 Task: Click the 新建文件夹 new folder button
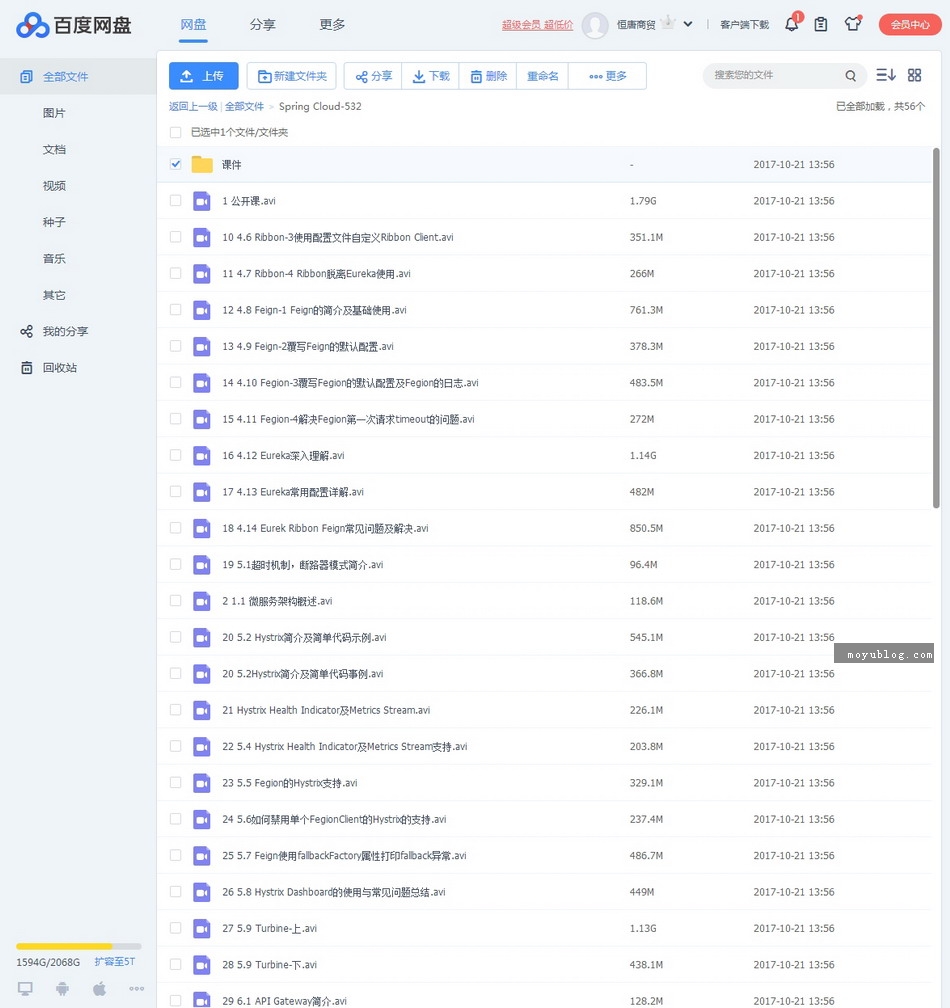point(292,76)
